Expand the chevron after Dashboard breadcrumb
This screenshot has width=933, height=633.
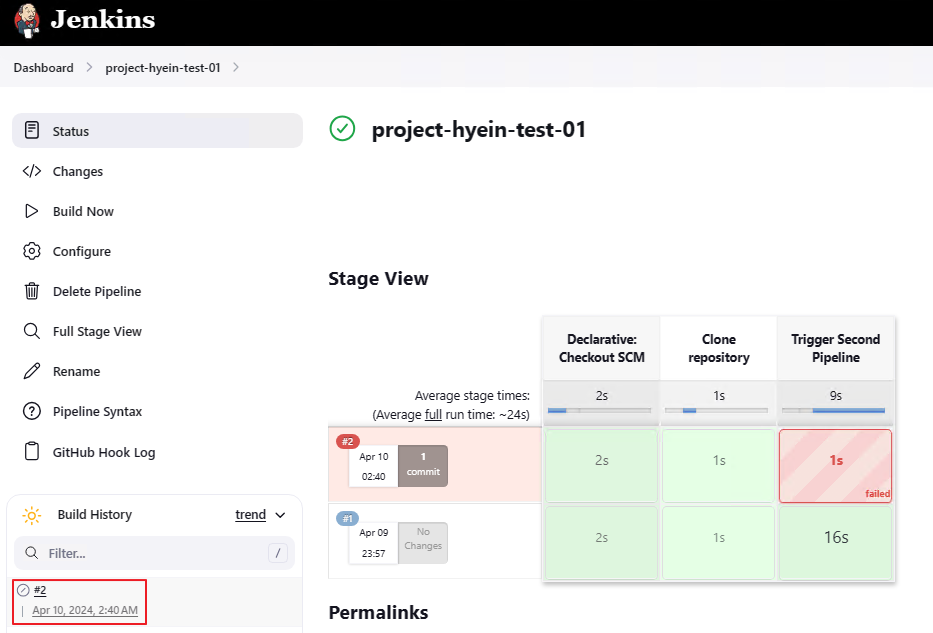(89, 67)
